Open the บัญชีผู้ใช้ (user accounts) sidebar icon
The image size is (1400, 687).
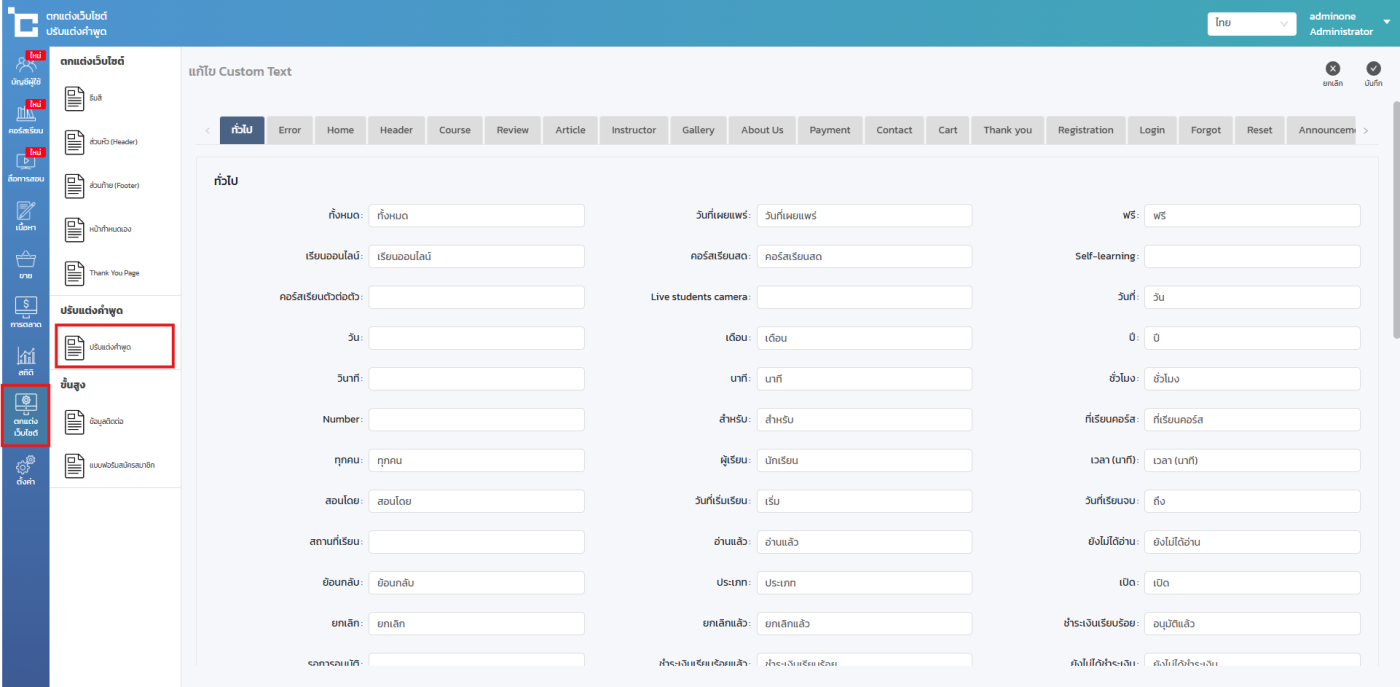25,70
